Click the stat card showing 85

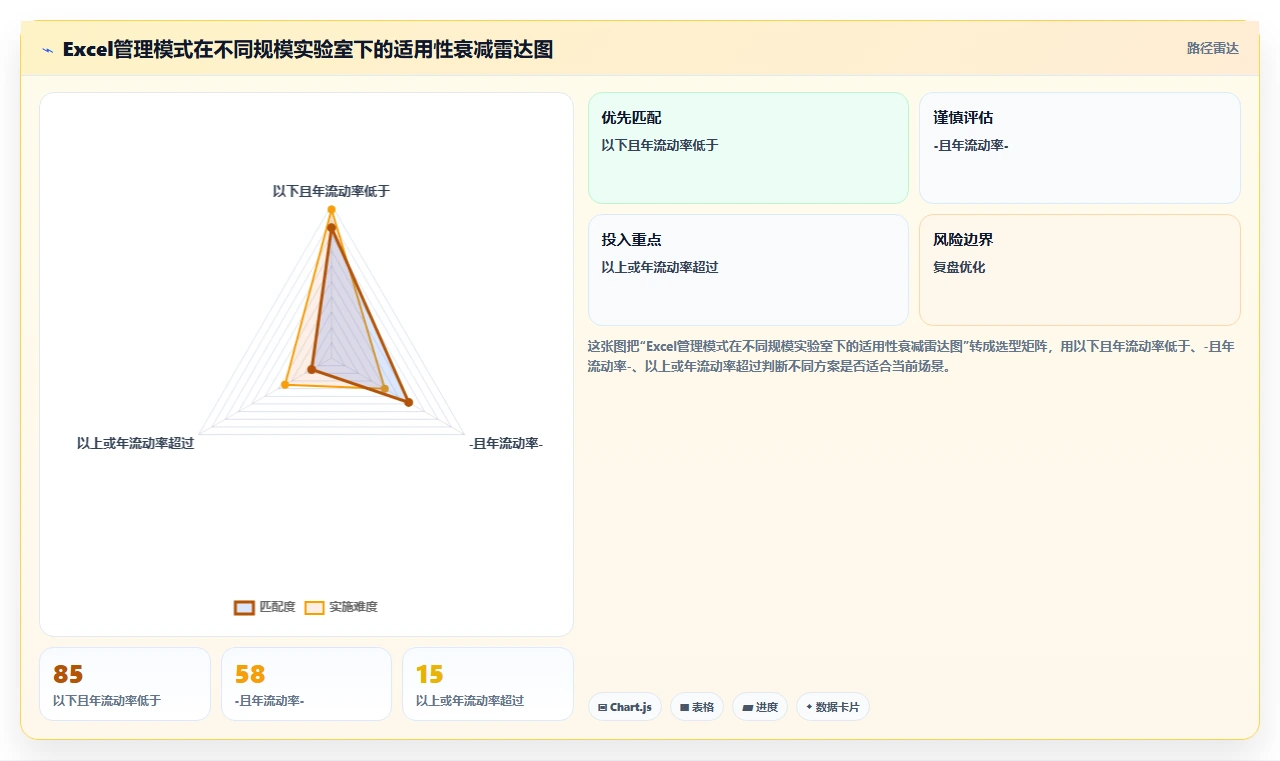(x=125, y=684)
